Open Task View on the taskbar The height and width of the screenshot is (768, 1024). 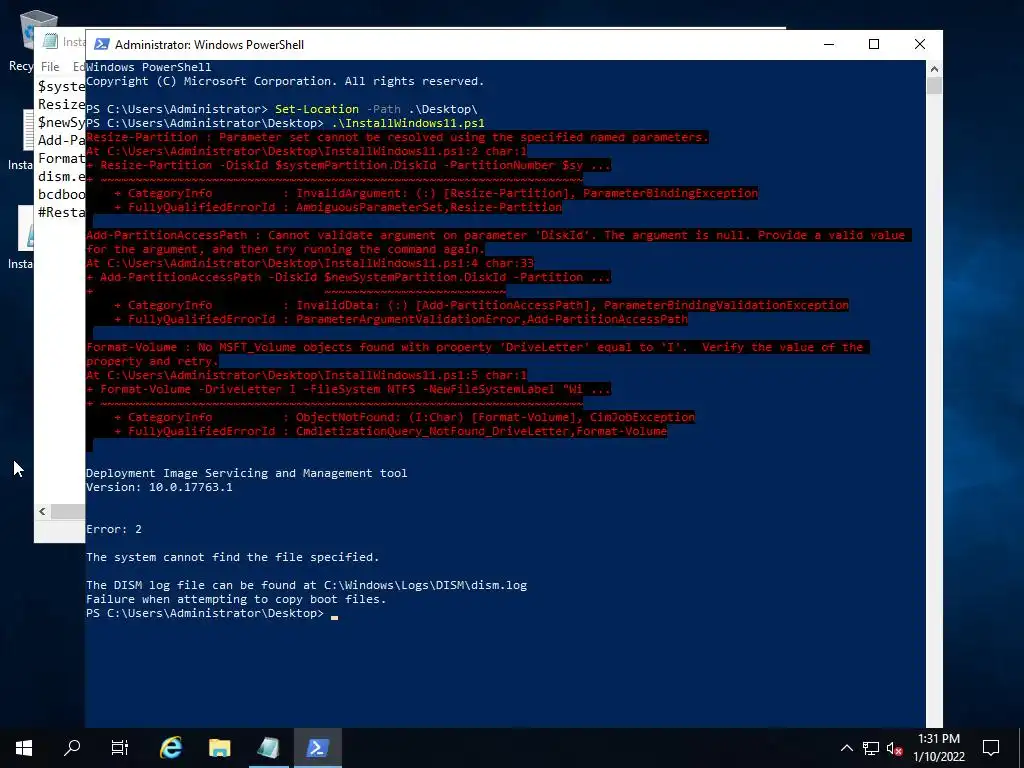(x=120, y=748)
